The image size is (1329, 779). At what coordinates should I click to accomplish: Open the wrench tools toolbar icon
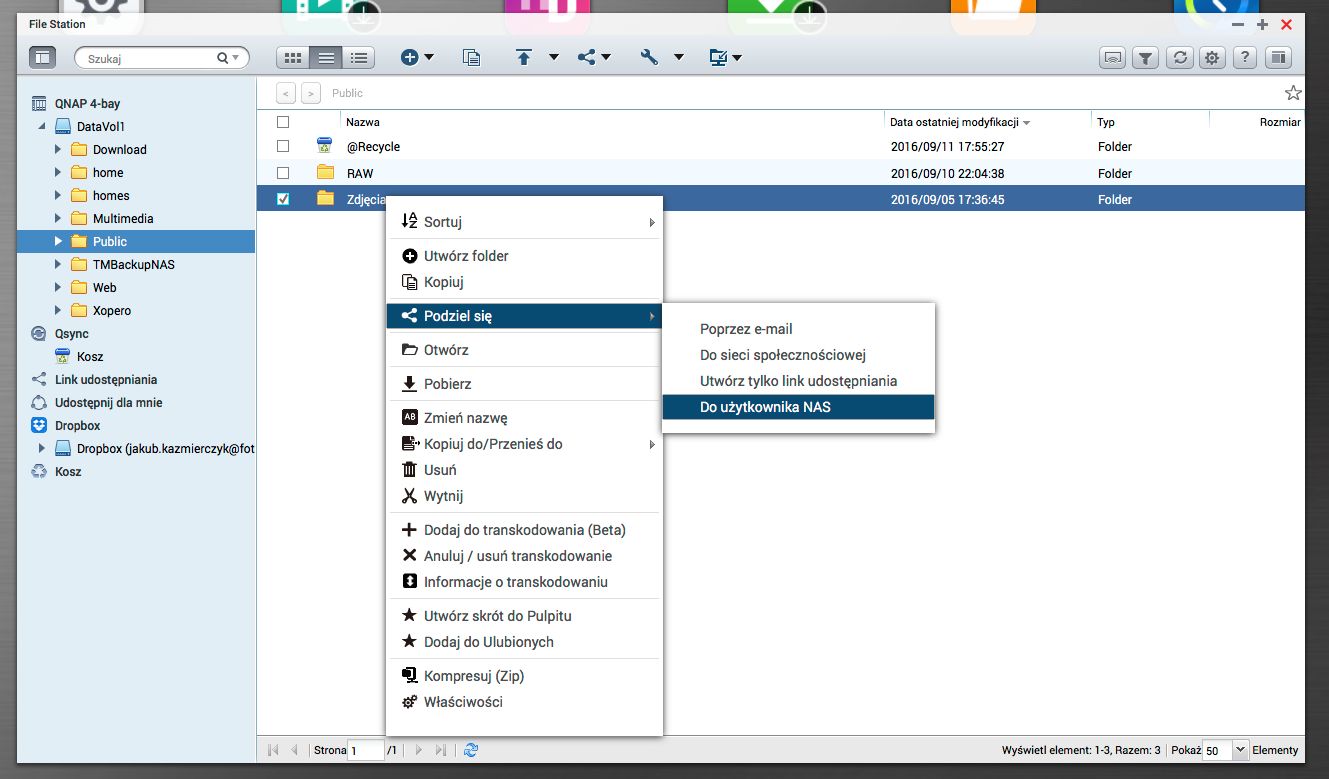click(650, 58)
